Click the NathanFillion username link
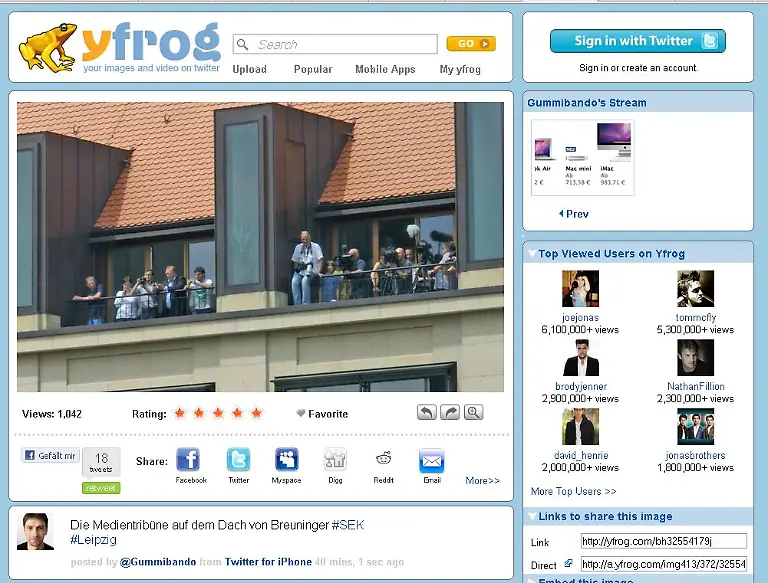Image resolution: width=768 pixels, height=583 pixels. (x=696, y=387)
